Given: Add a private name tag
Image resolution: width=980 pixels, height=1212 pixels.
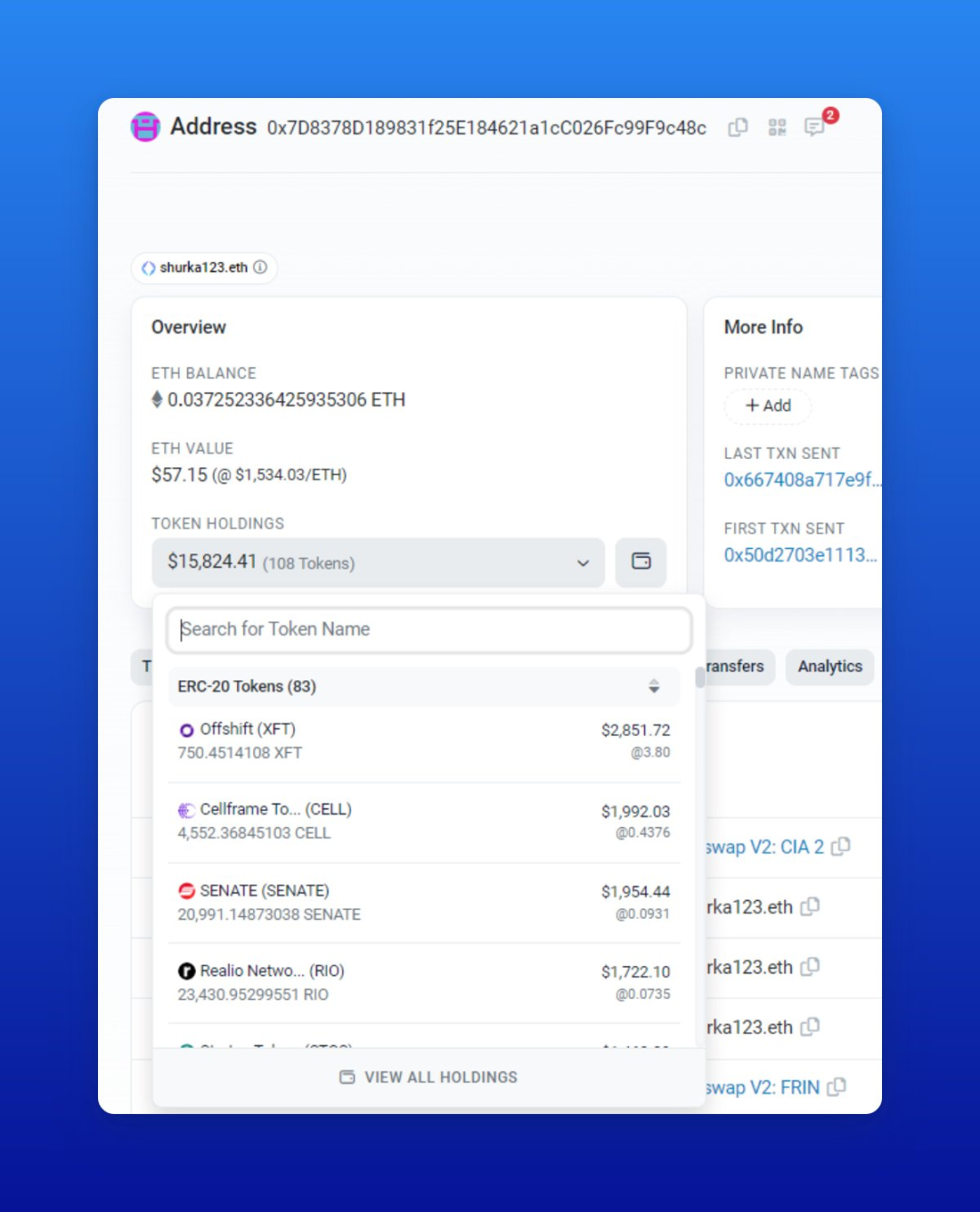Looking at the screenshot, I should [x=768, y=406].
